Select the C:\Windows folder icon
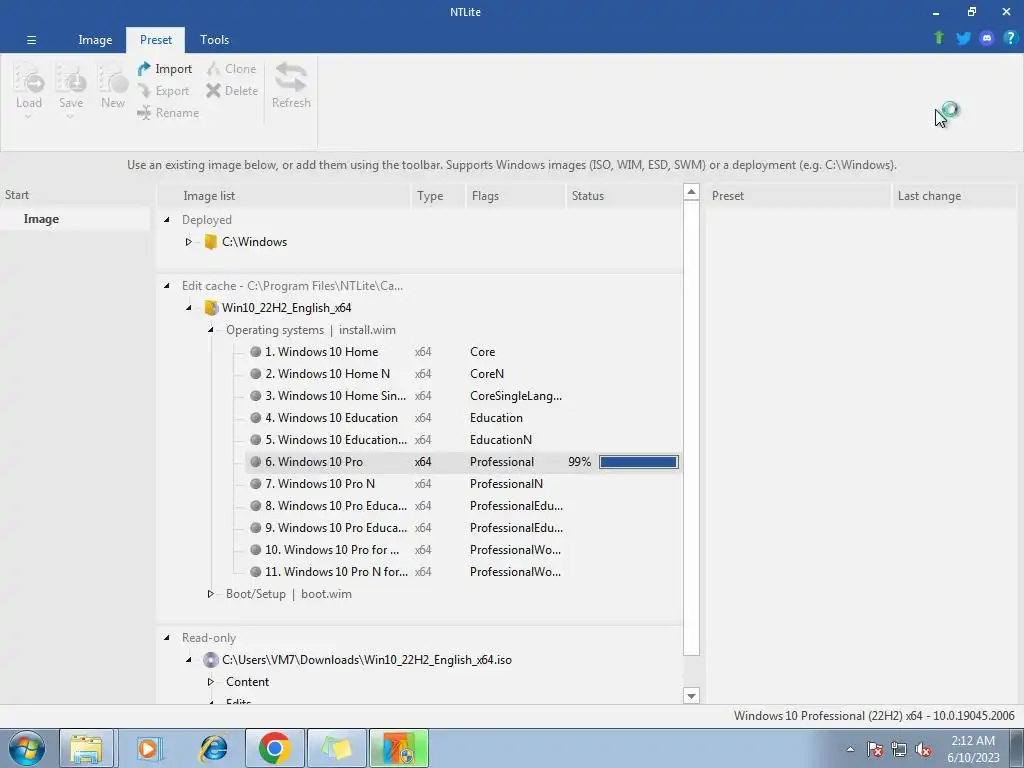Viewport: 1024px width, 768px height. [x=210, y=242]
